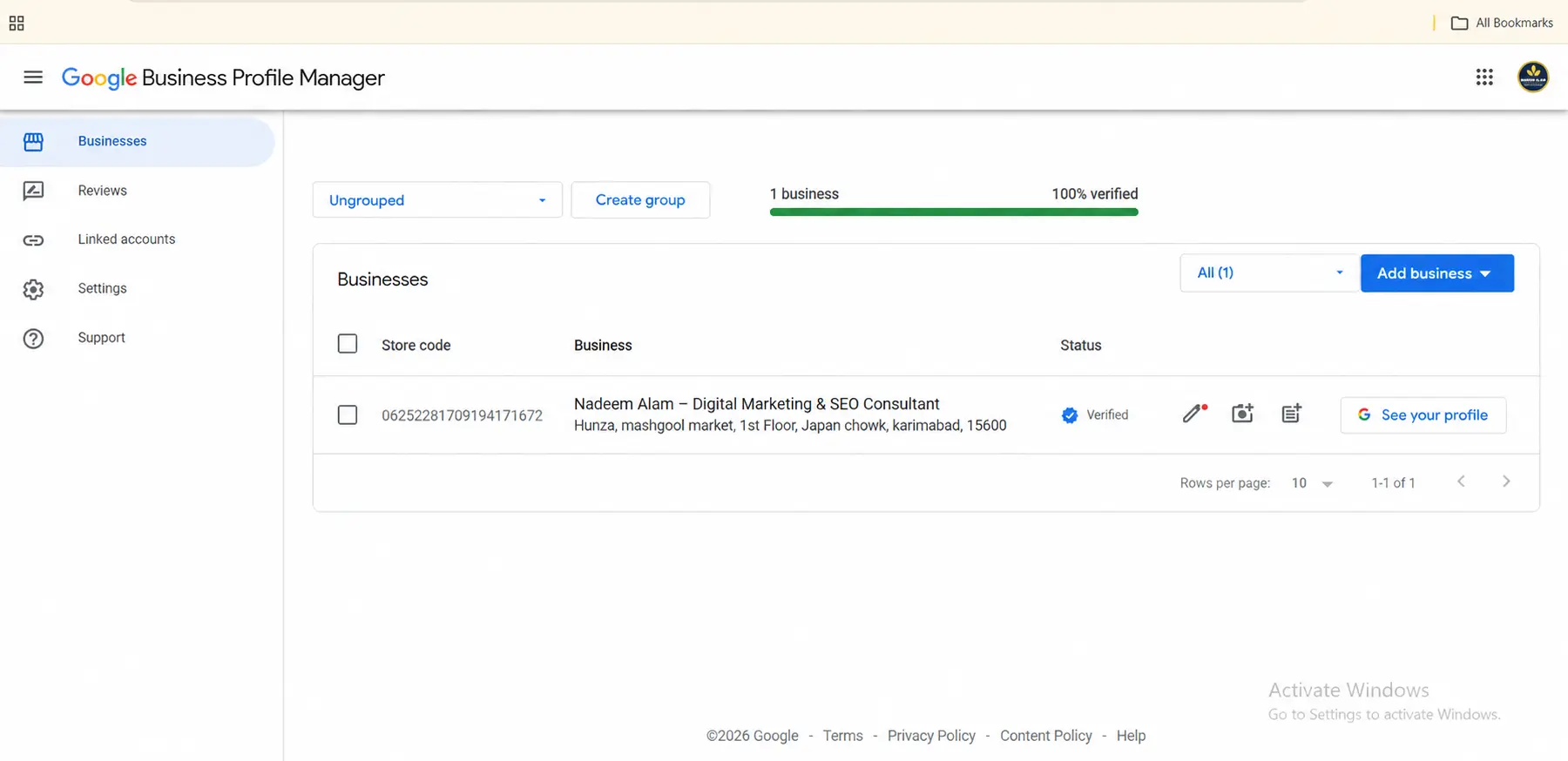
Task: Expand the Add business dropdown
Action: pyautogui.click(x=1437, y=273)
